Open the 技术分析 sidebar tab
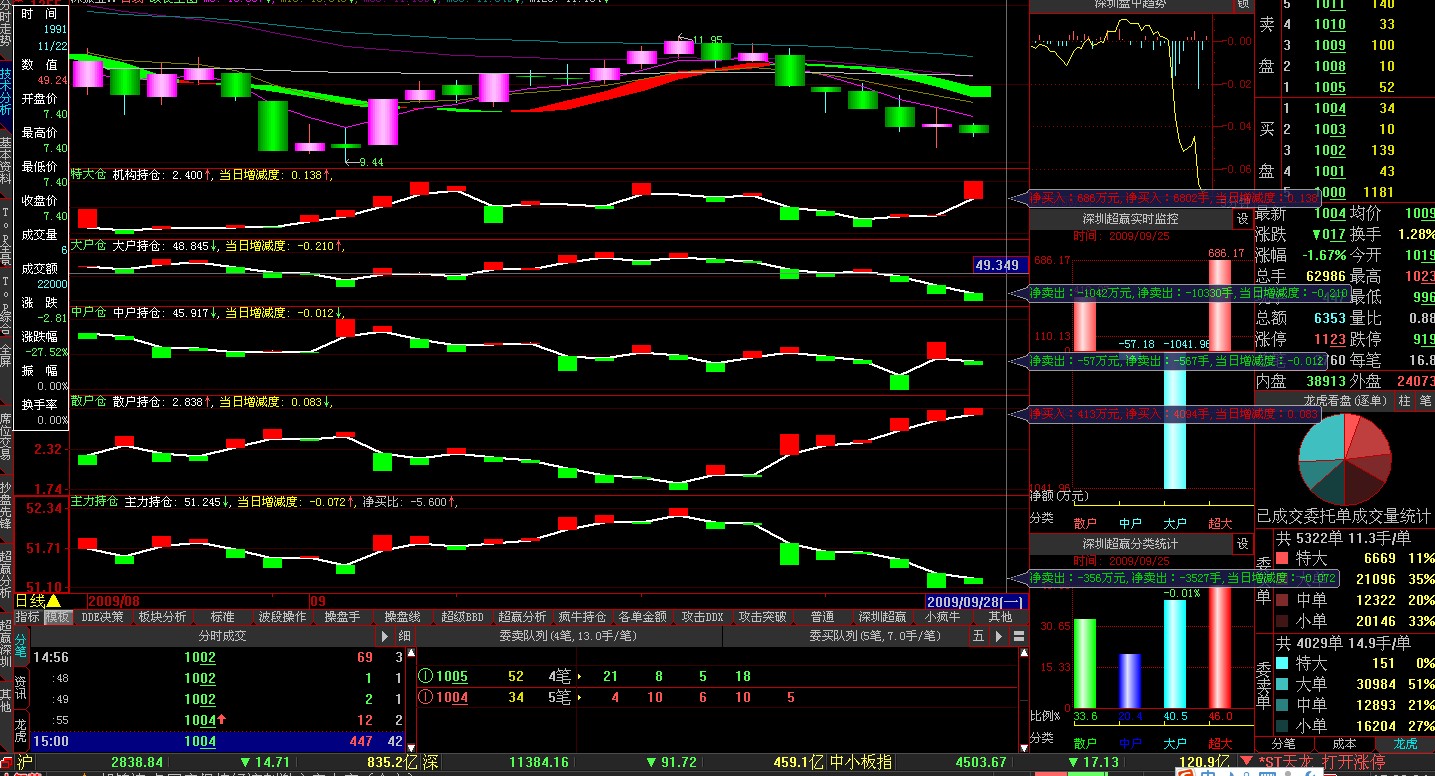1435x776 pixels. click(x=6, y=93)
